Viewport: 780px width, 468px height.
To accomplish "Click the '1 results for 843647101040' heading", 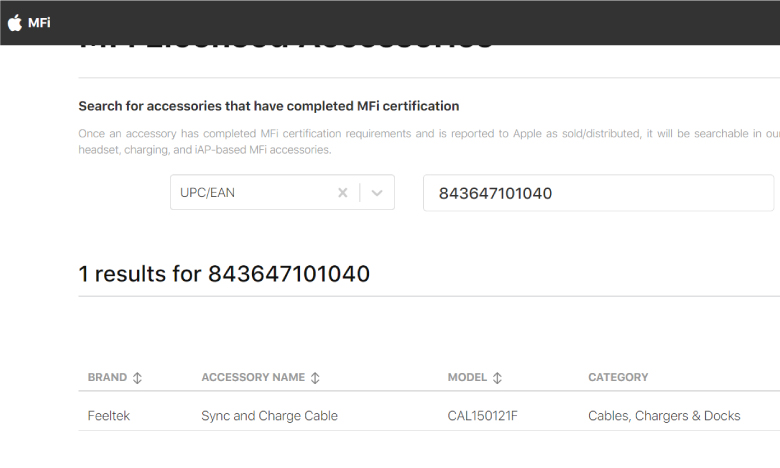I will click(x=224, y=274).
